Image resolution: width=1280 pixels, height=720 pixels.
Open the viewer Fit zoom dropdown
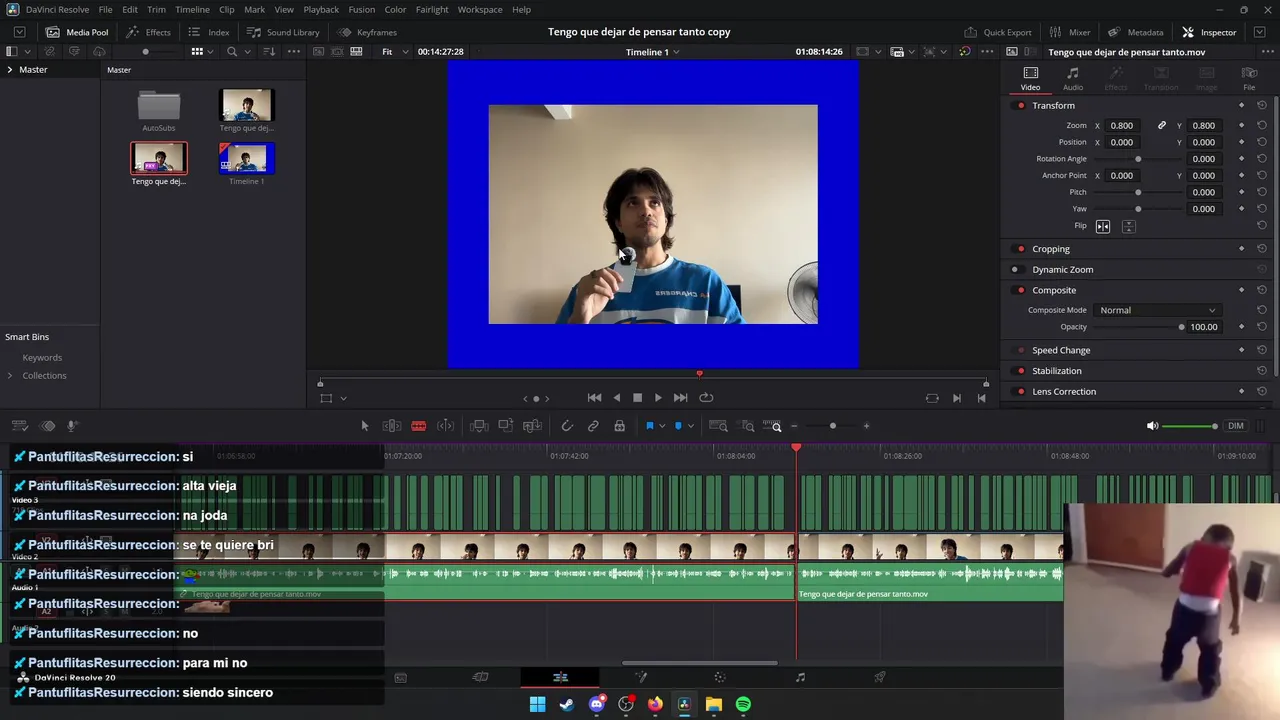coord(392,52)
